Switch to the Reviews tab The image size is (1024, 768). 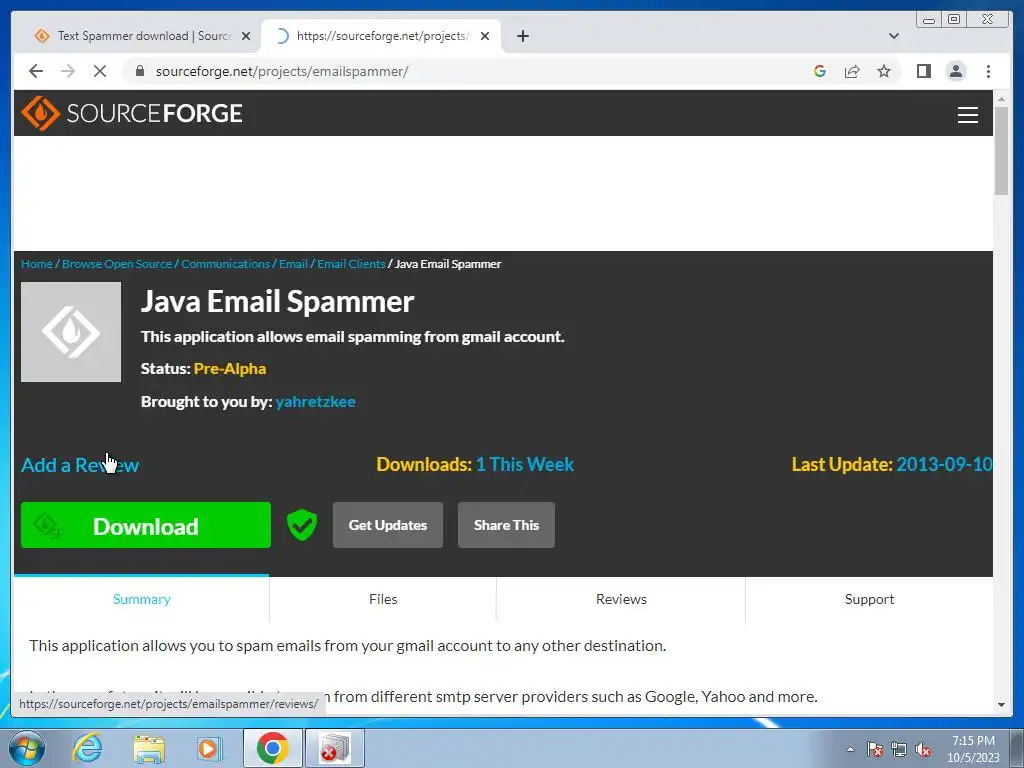(x=621, y=599)
